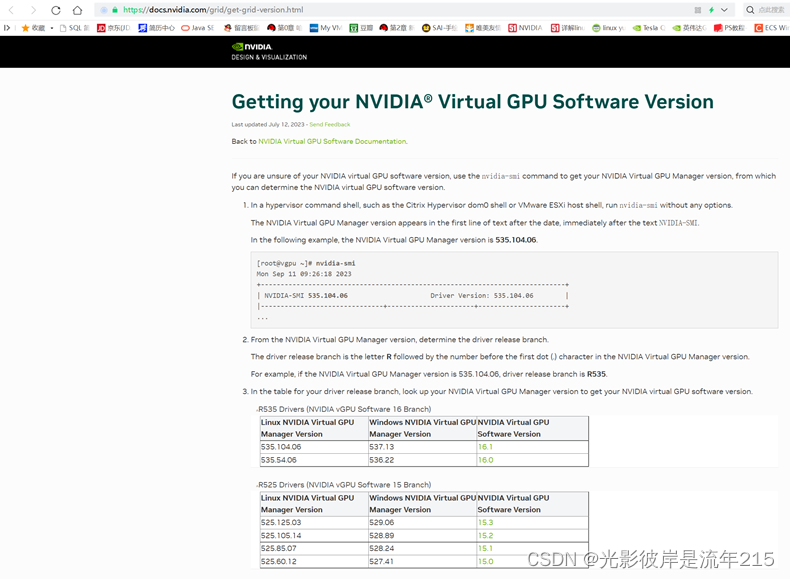Click 'Driver Version: 535.104.06' in code block
Screen dimensions: 790x579
pos(482,296)
